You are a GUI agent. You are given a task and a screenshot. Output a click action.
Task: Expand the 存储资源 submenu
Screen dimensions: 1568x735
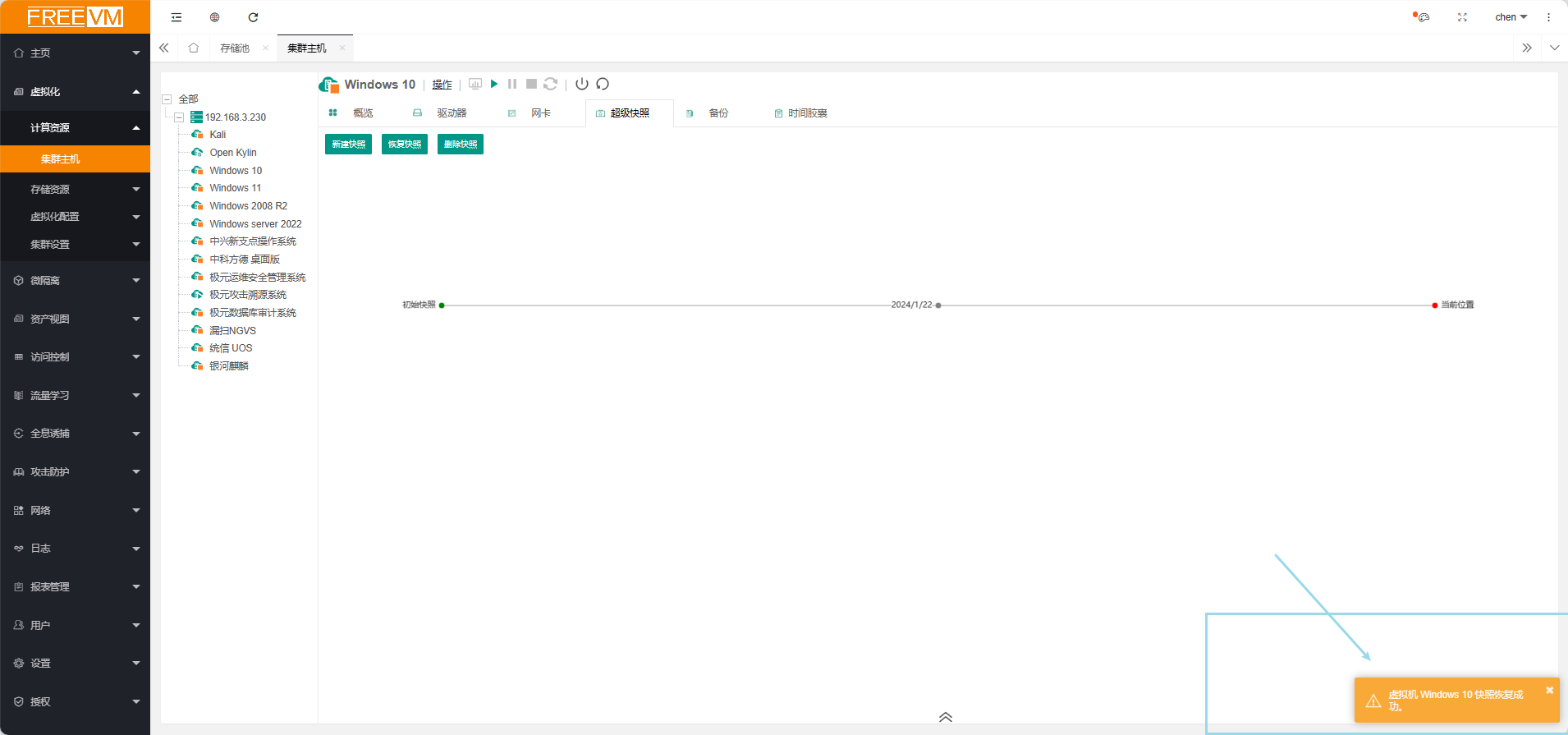click(76, 189)
